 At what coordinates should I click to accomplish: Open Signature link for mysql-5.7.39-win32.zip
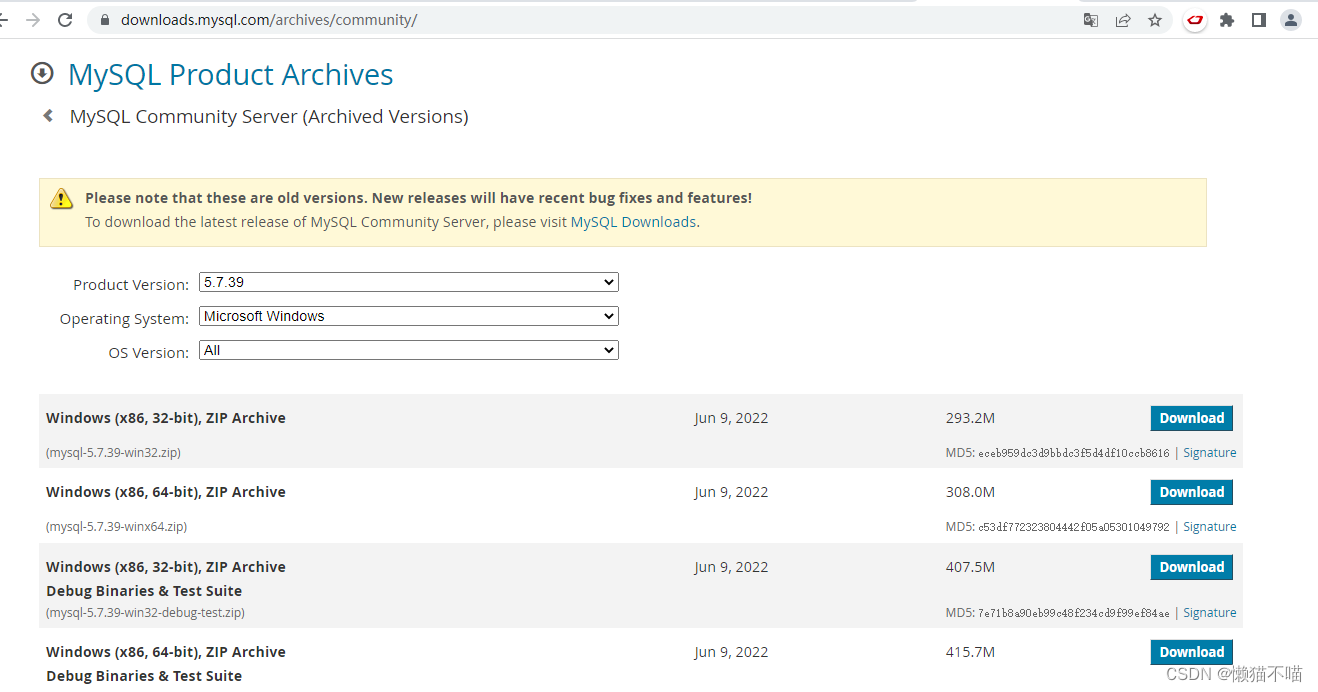(x=1210, y=453)
